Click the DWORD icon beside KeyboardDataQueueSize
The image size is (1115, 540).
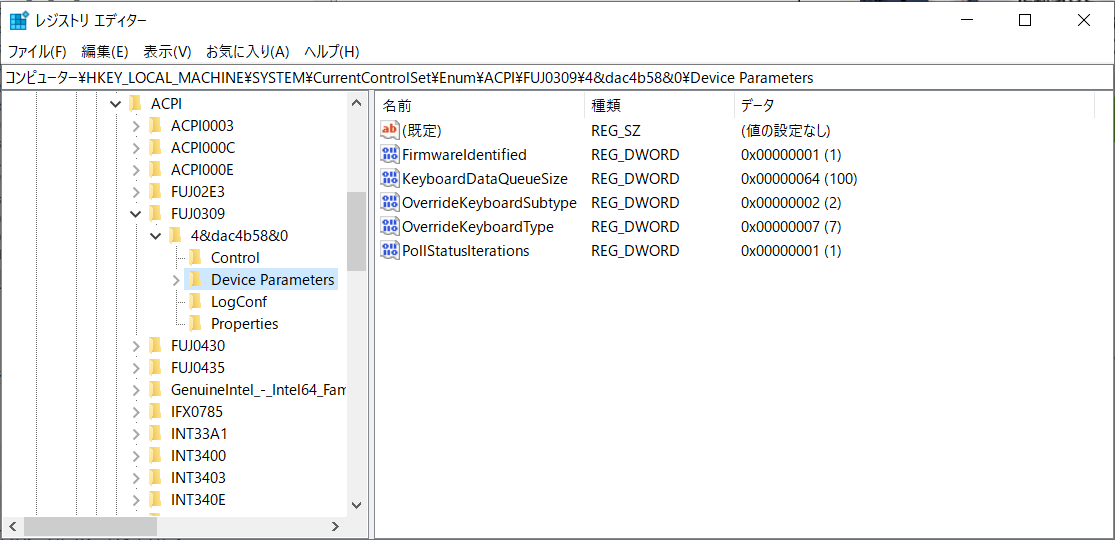390,179
